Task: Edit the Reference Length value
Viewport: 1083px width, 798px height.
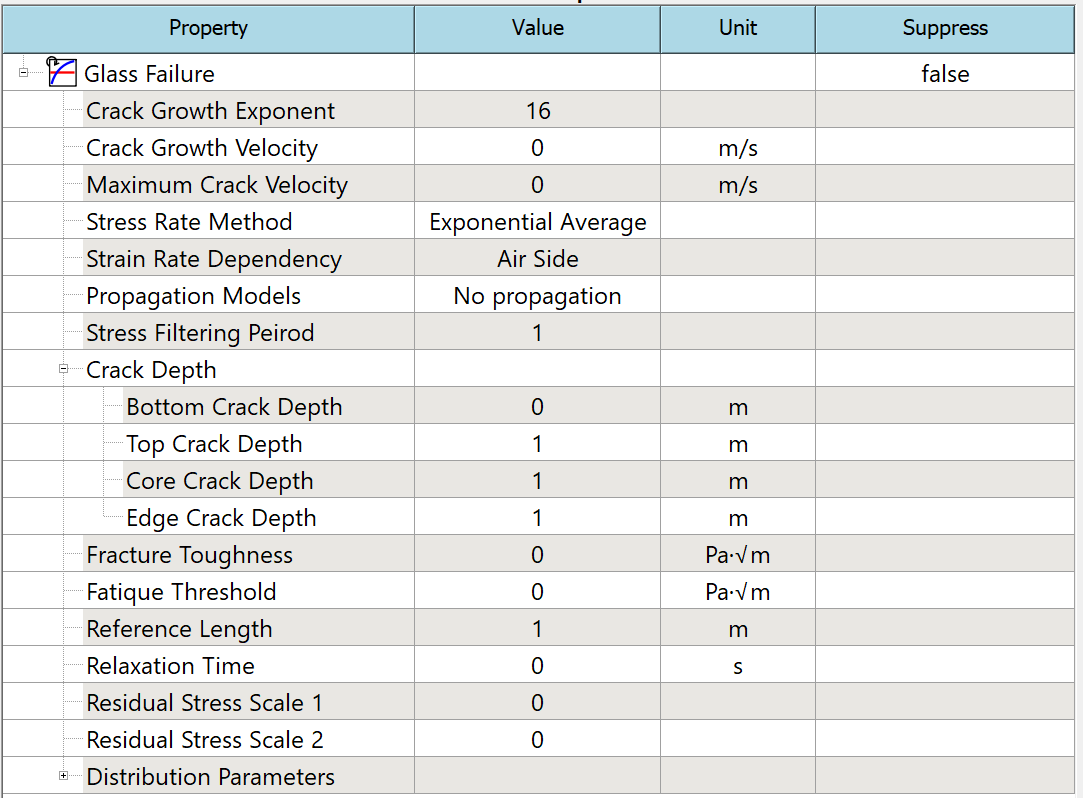Action: 537,628
